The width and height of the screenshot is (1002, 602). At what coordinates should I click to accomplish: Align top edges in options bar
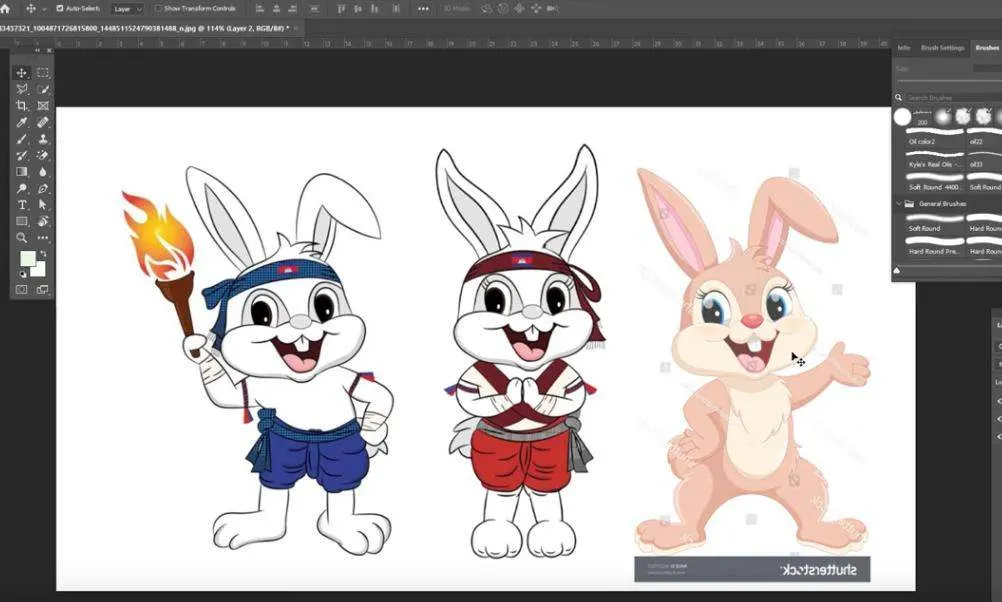341,9
